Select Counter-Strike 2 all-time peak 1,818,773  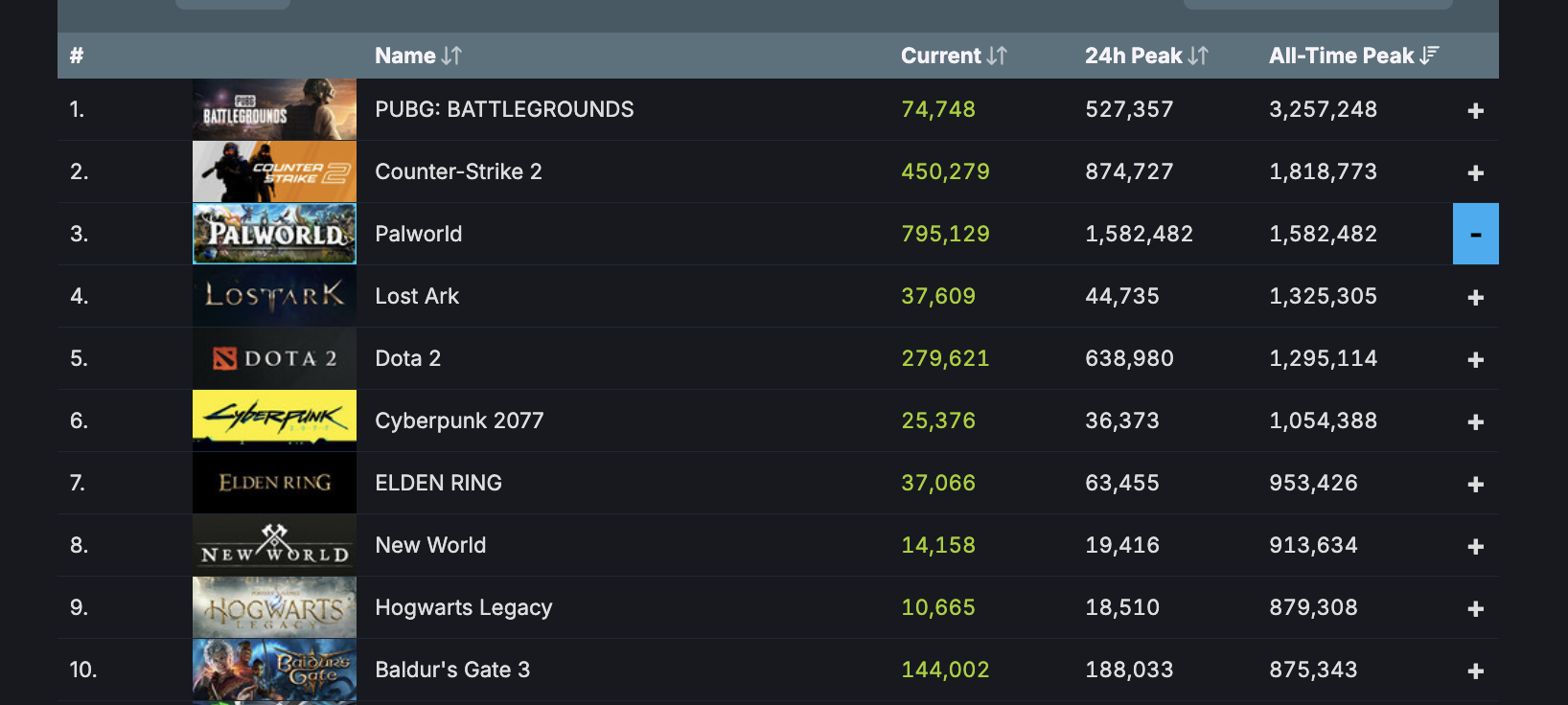(x=1323, y=171)
